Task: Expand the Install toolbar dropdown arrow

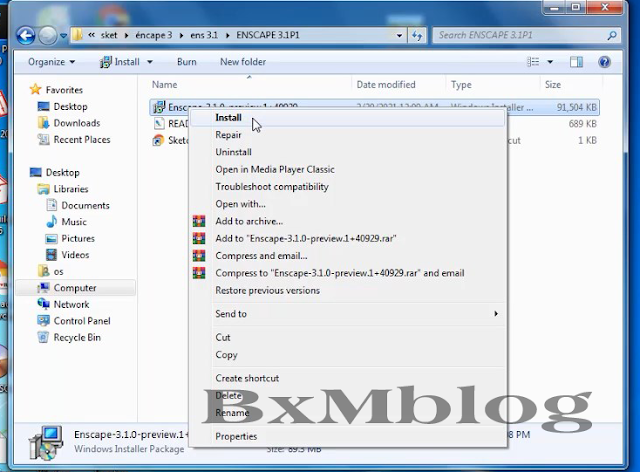Action: coord(150,62)
